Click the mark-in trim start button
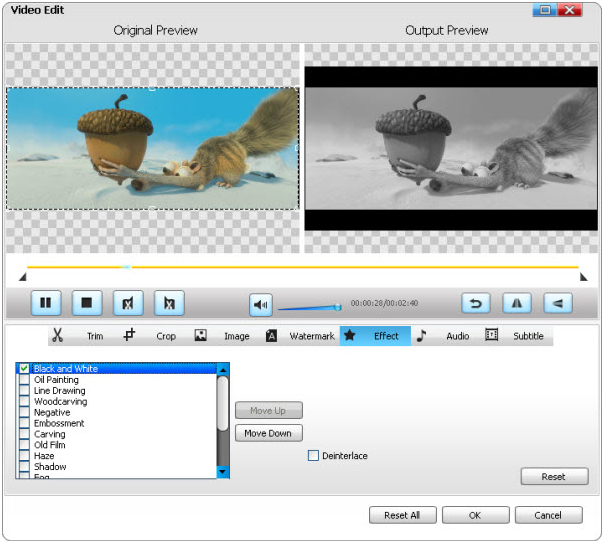The width and height of the screenshot is (604, 543). (128, 303)
